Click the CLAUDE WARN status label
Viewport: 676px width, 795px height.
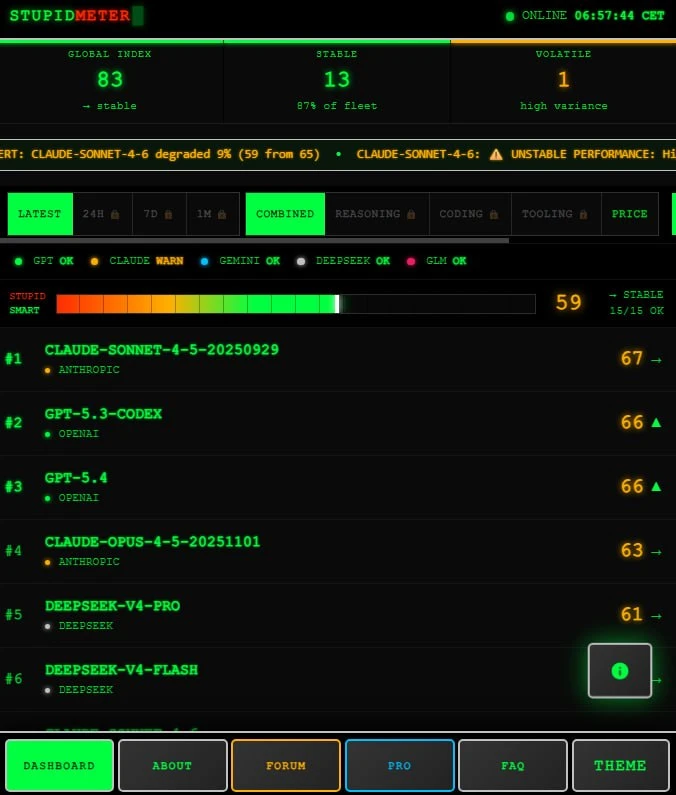coord(146,261)
